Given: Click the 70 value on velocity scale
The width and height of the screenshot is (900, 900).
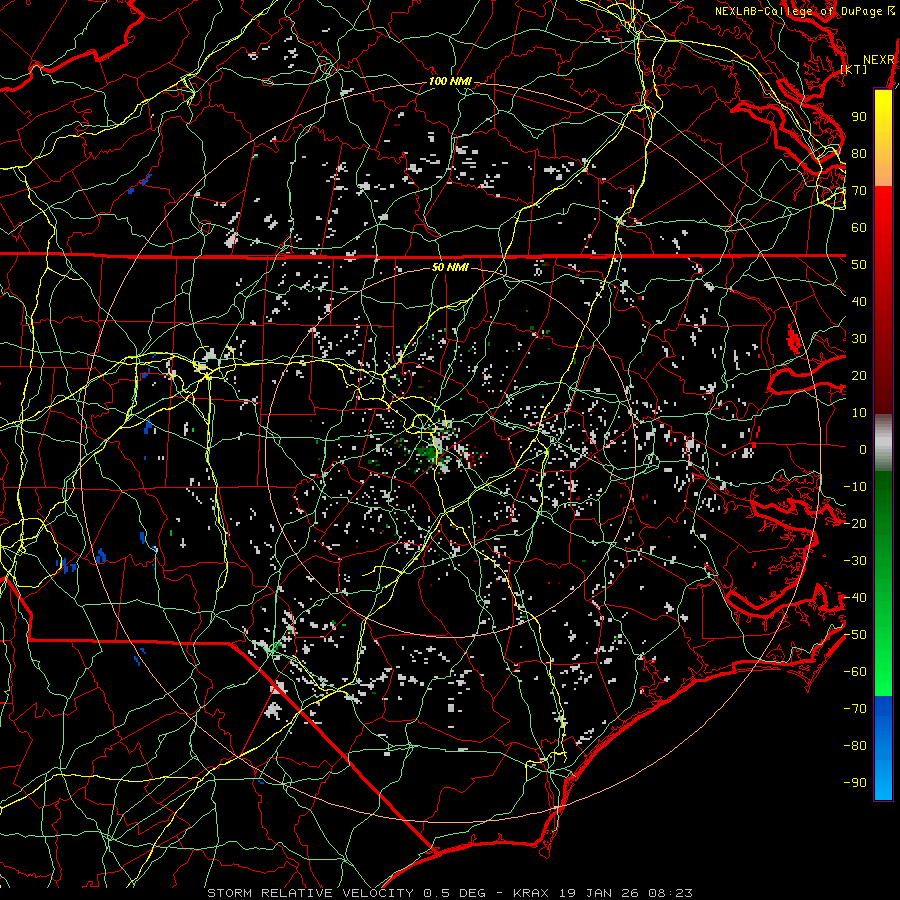Looking at the screenshot, I should pyautogui.click(x=859, y=191).
